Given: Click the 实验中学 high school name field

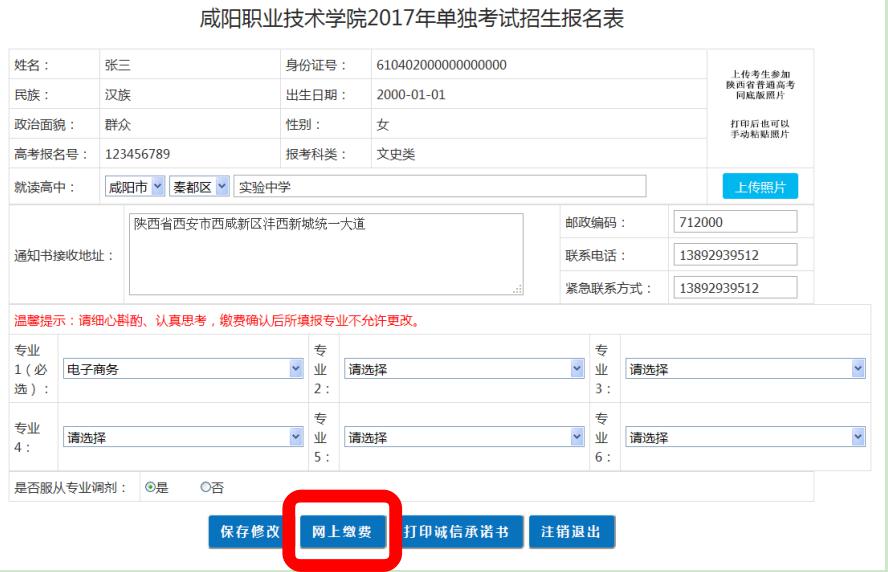Looking at the screenshot, I should (440, 186).
